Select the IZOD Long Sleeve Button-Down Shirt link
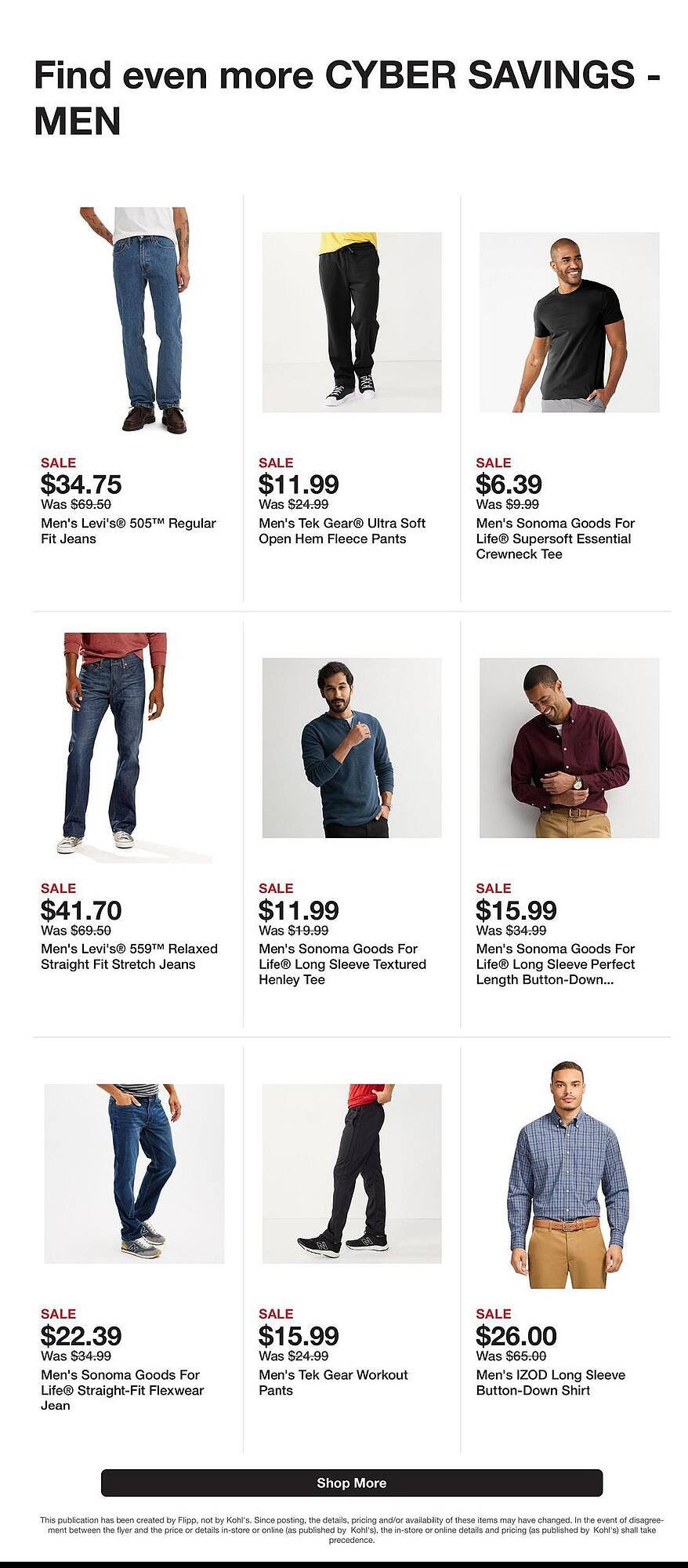The height and width of the screenshot is (1568, 688). click(x=550, y=1382)
